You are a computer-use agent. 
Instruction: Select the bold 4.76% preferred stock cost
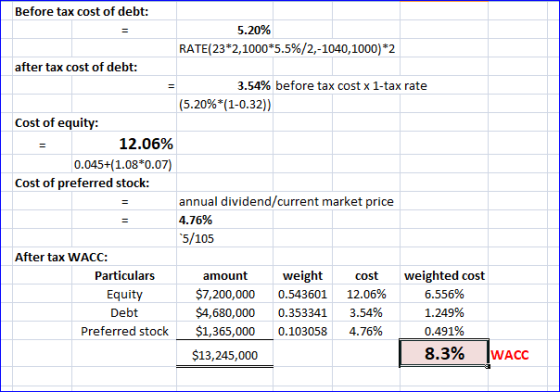point(195,220)
